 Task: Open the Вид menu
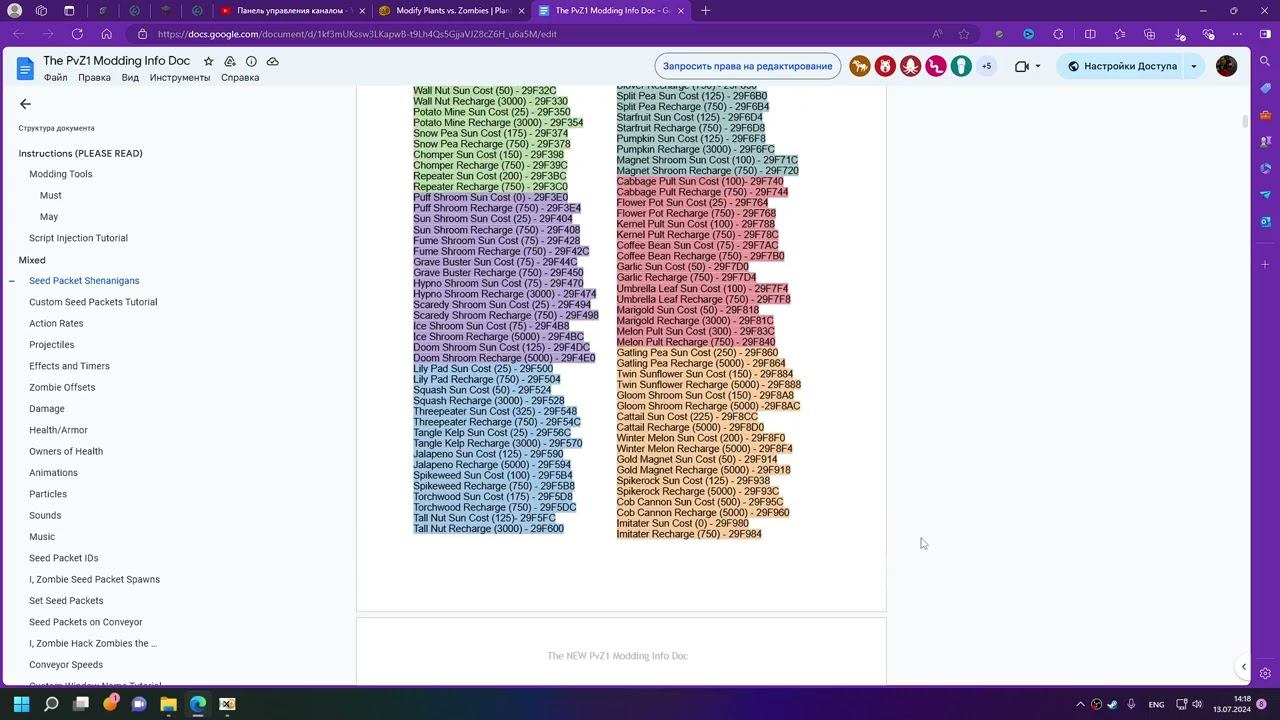(x=130, y=78)
